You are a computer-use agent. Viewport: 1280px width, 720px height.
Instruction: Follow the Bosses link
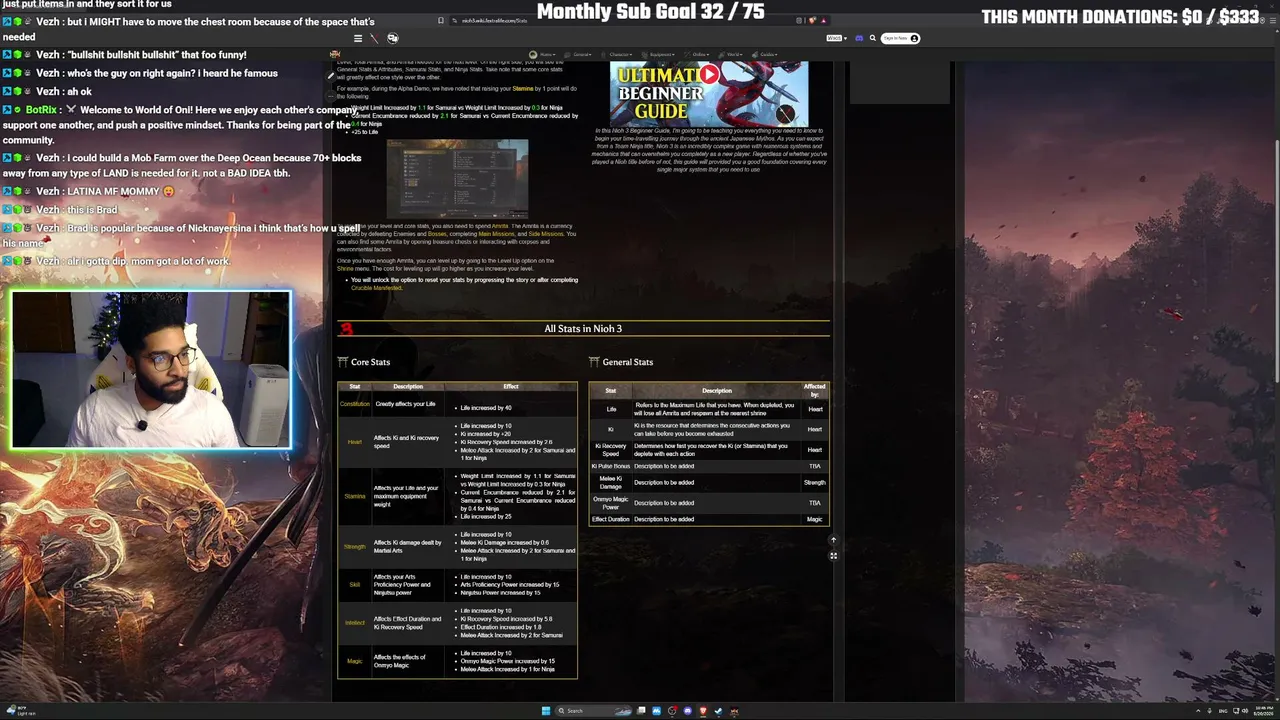point(437,234)
